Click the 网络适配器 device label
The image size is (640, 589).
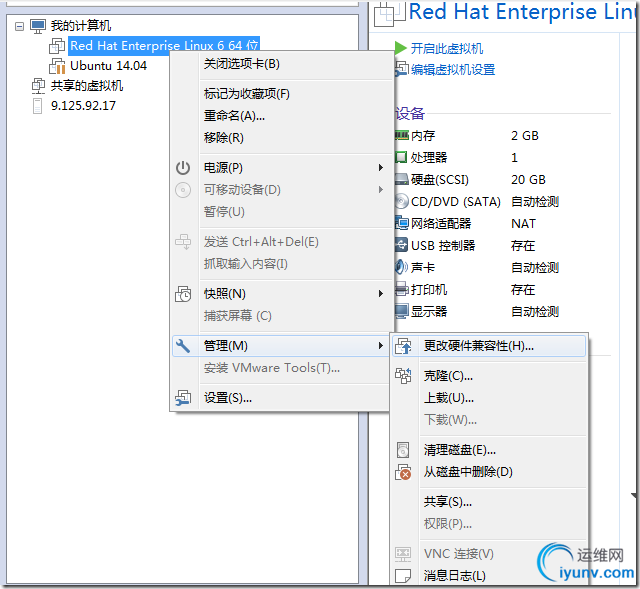(441, 224)
